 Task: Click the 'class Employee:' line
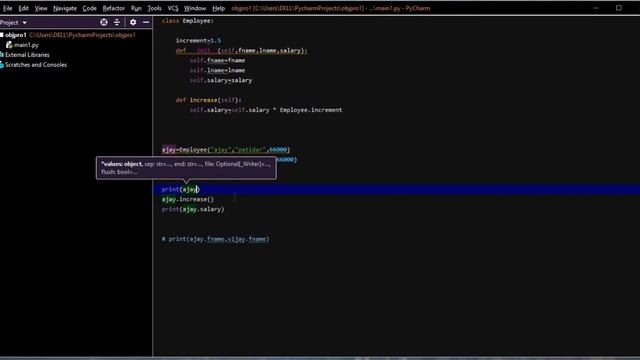click(x=187, y=21)
